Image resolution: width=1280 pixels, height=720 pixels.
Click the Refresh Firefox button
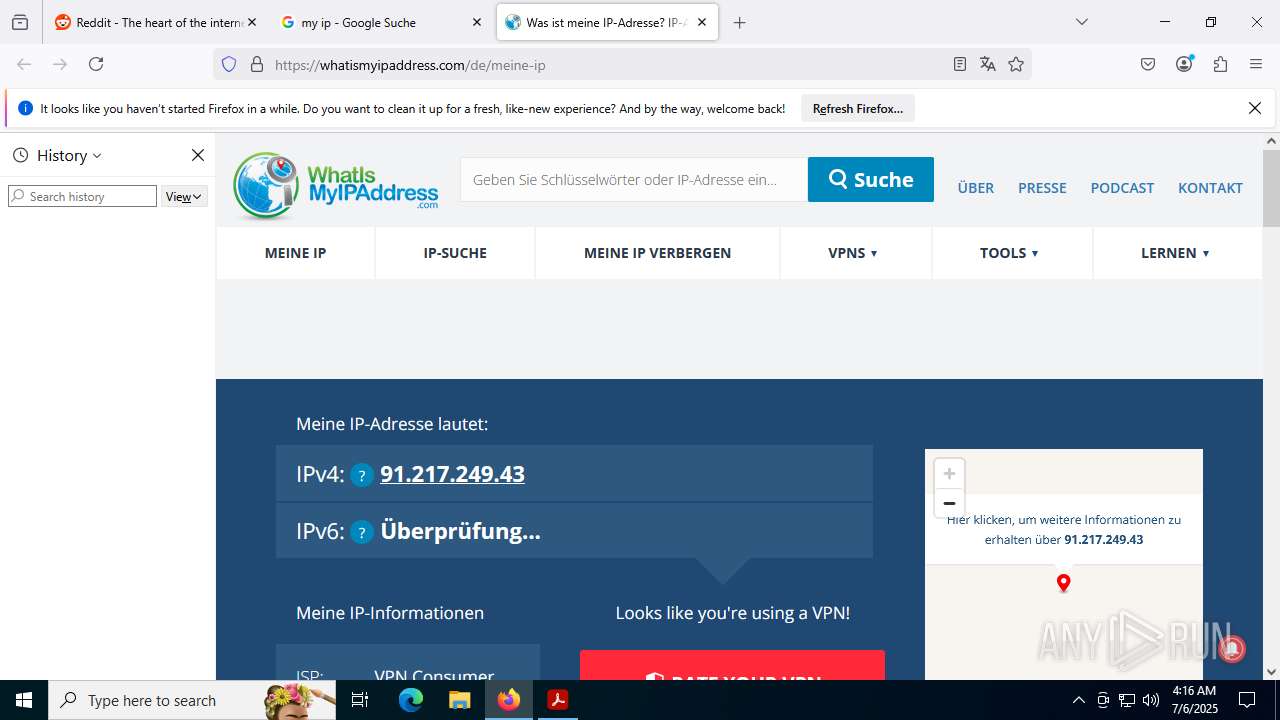(x=858, y=108)
